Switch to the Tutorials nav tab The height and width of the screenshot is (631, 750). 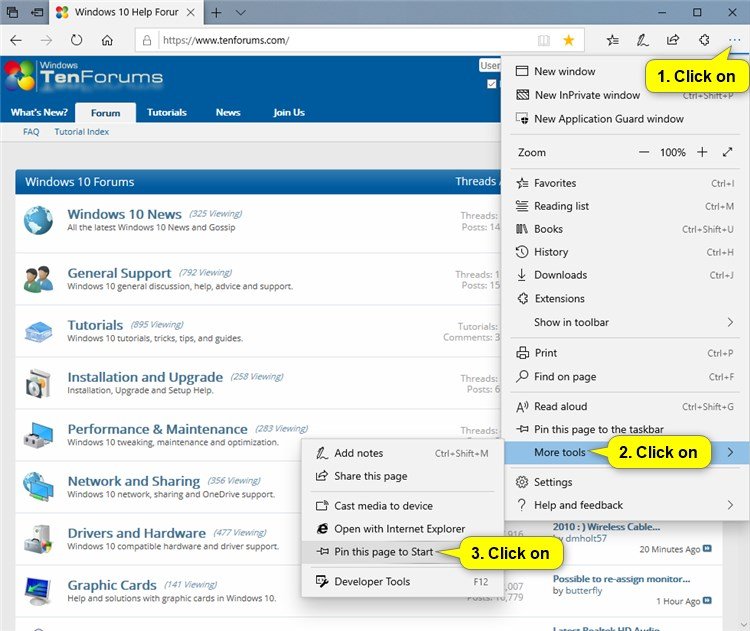click(166, 112)
